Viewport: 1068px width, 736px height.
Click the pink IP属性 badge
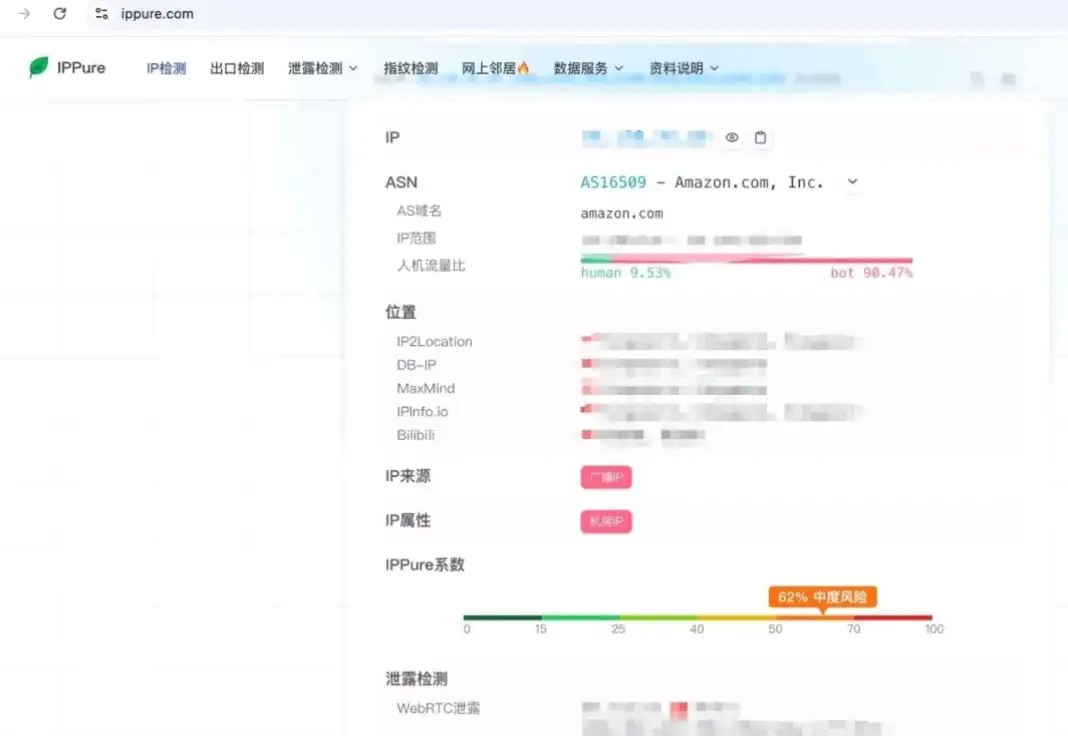point(606,522)
